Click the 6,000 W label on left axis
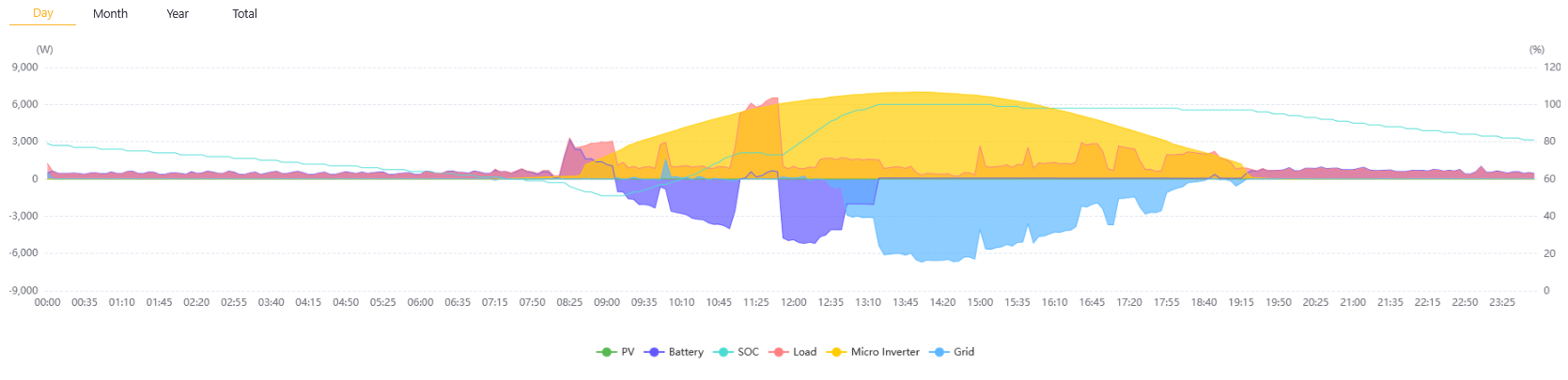 pos(25,104)
